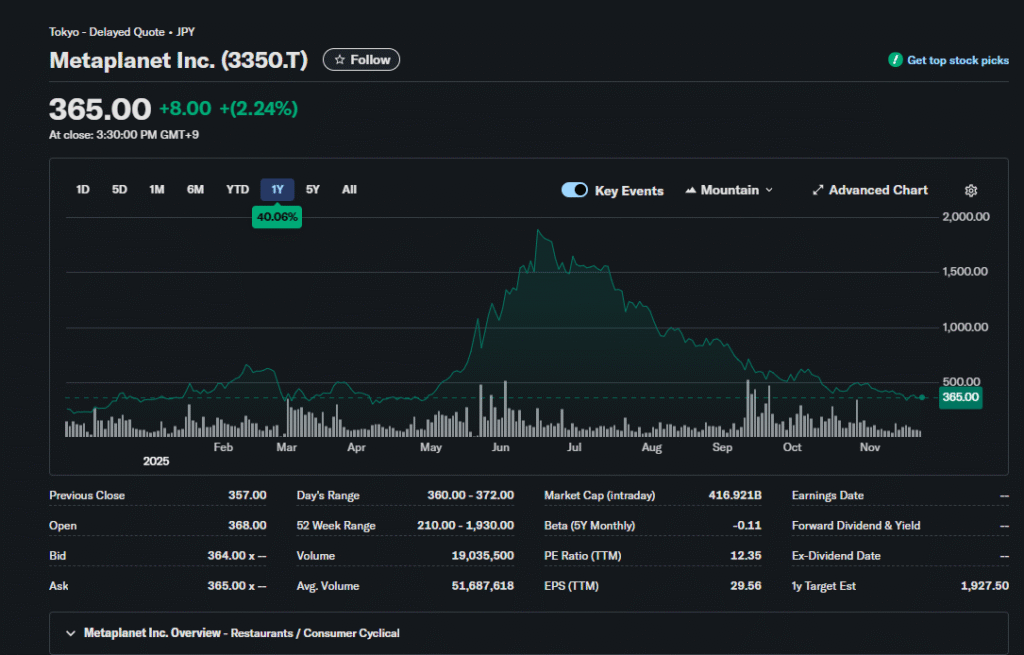Select the 1D time range
The height and width of the screenshot is (655, 1024).
click(x=83, y=190)
